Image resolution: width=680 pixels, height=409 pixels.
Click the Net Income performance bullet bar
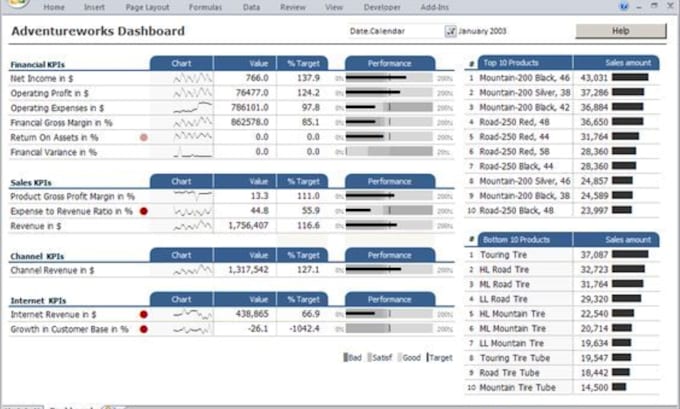point(389,78)
